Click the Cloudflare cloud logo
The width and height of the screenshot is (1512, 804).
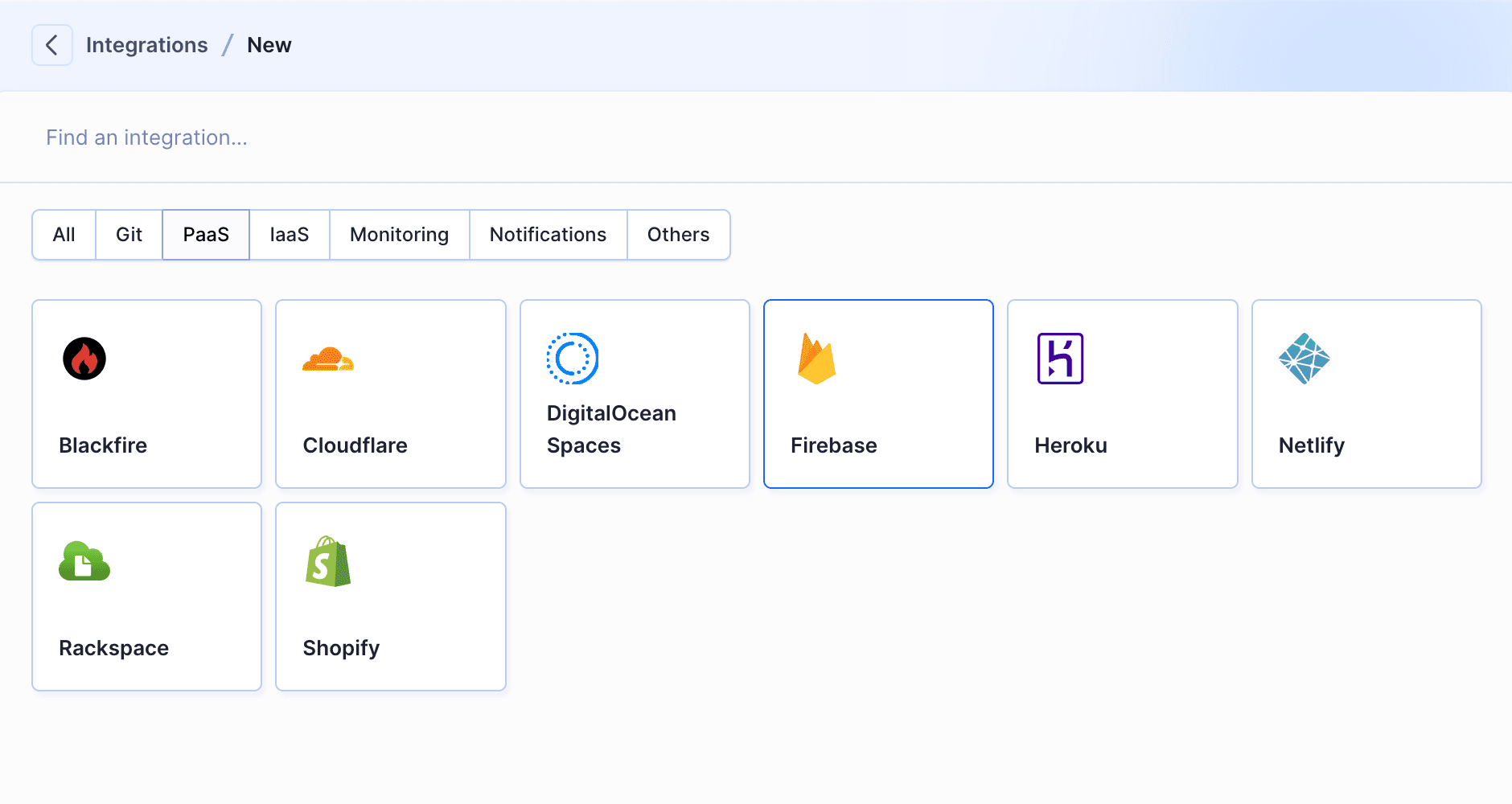[x=328, y=359]
